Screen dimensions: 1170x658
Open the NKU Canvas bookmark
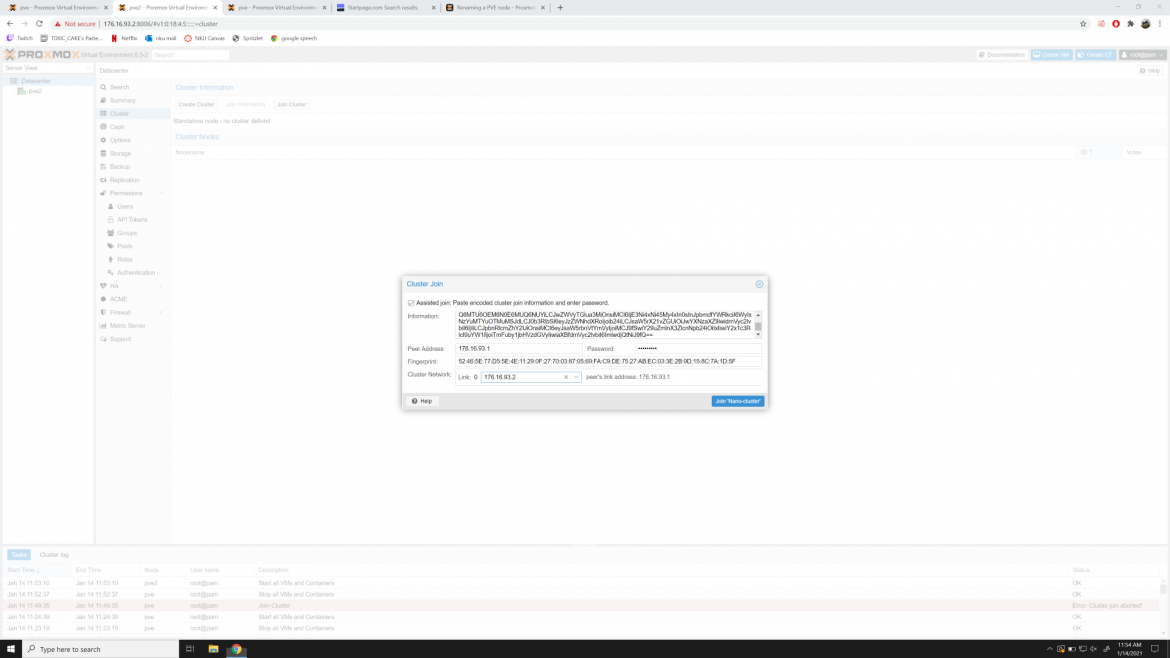[x=204, y=38]
